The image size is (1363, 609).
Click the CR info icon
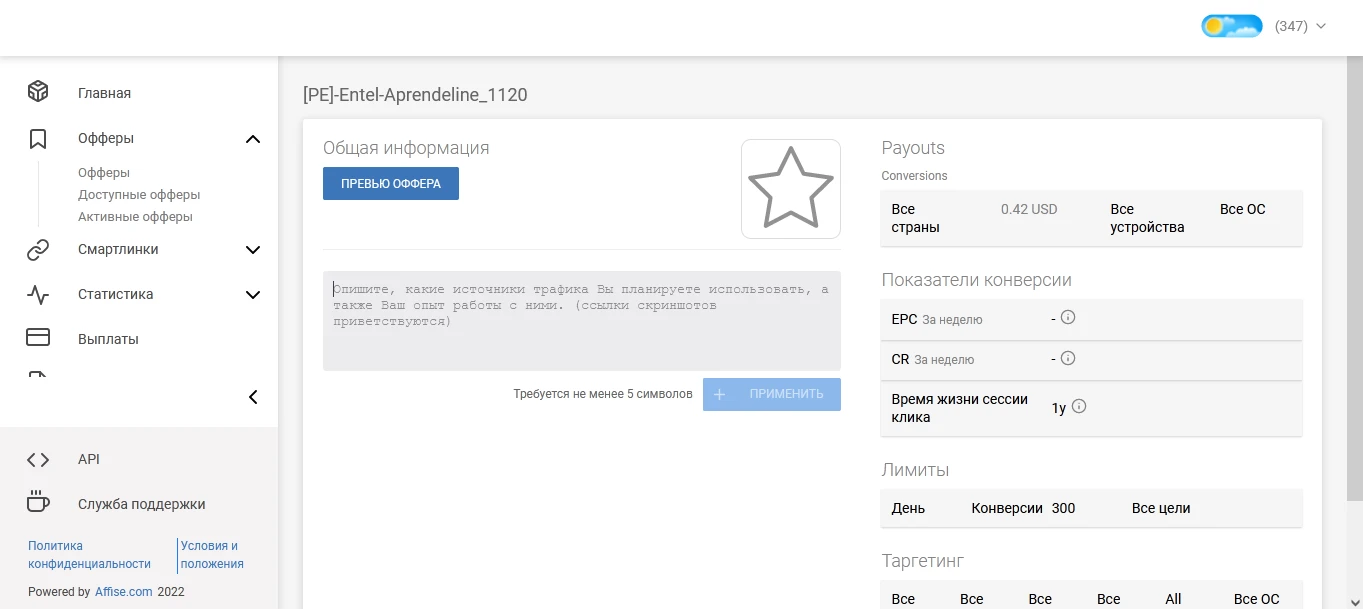coord(1068,358)
